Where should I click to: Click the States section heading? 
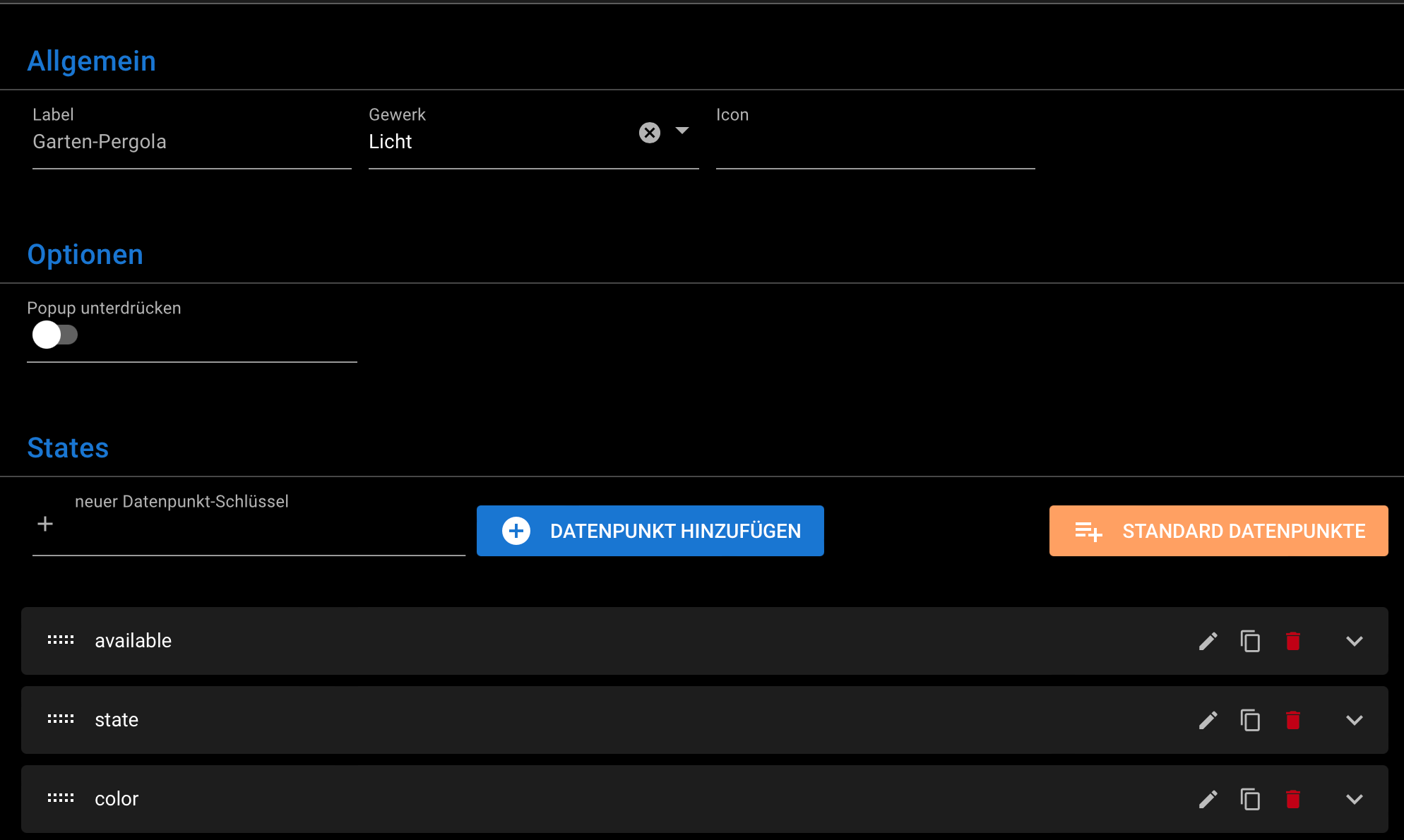[68, 448]
